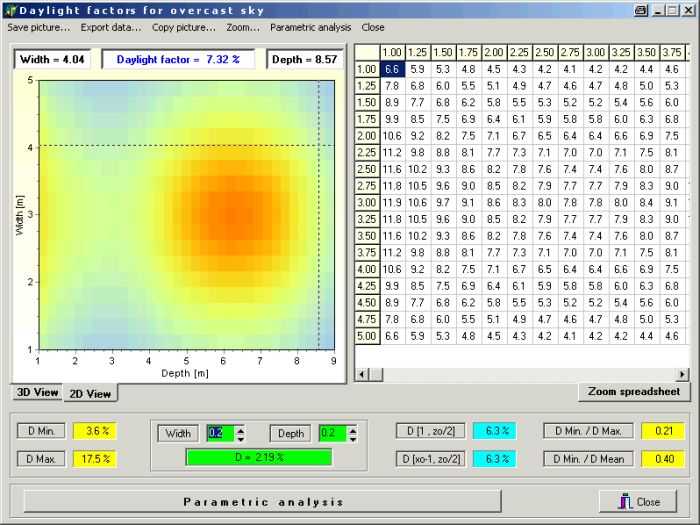
Task: Switch to the 2D View tab
Action: [x=90, y=393]
